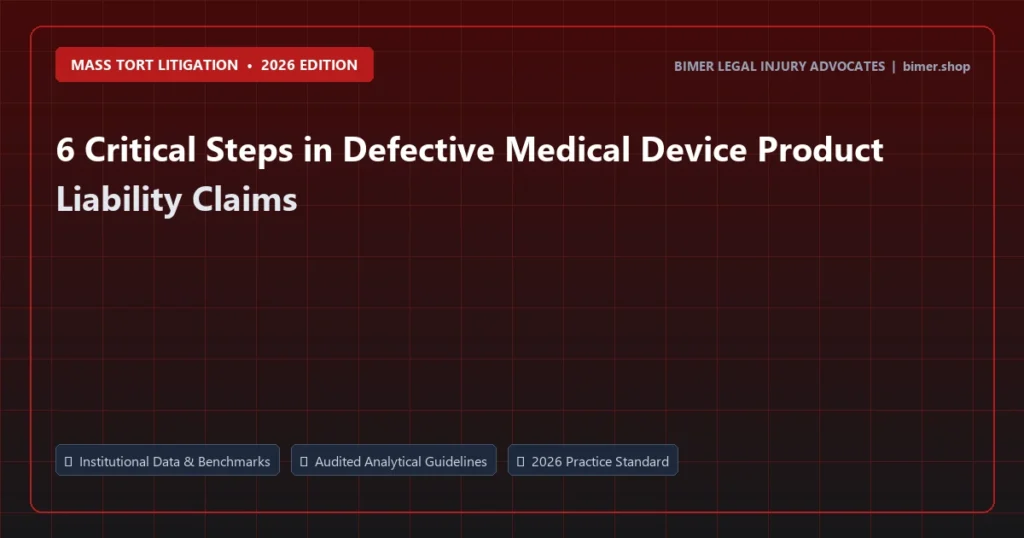This screenshot has height=538, width=1024.
Task: Click the 2026 Practice Standard tag
Action: [x=593, y=460]
